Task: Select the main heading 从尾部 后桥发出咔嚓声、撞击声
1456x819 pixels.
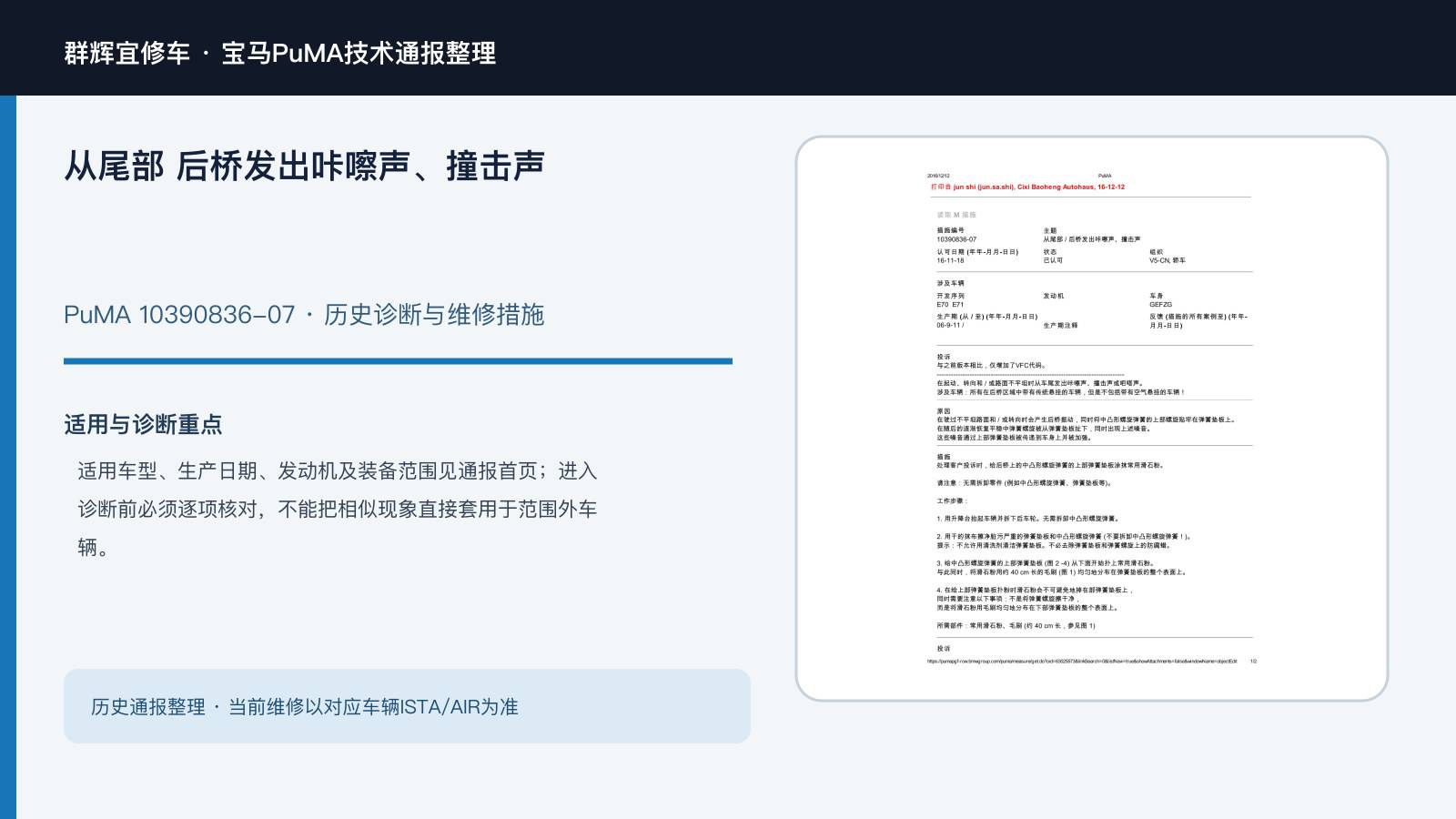Action: pyautogui.click(x=304, y=167)
